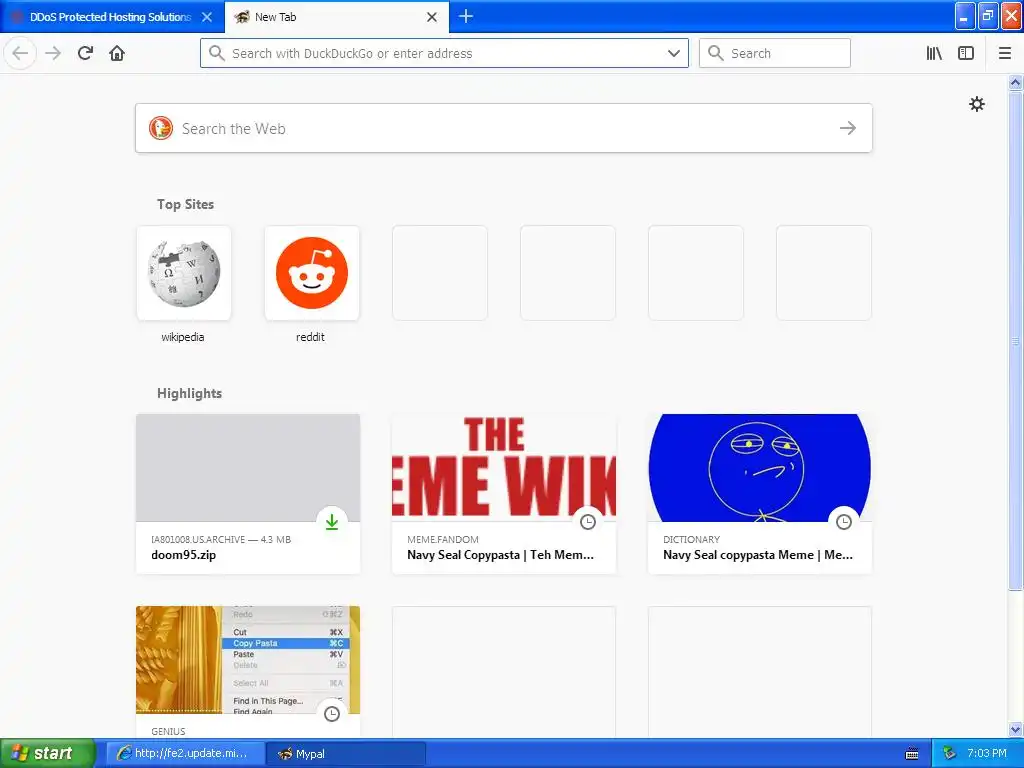Viewport: 1024px width, 768px height.
Task: Open the Genius Copy Pasta highlight thumbnail
Action: 248,660
